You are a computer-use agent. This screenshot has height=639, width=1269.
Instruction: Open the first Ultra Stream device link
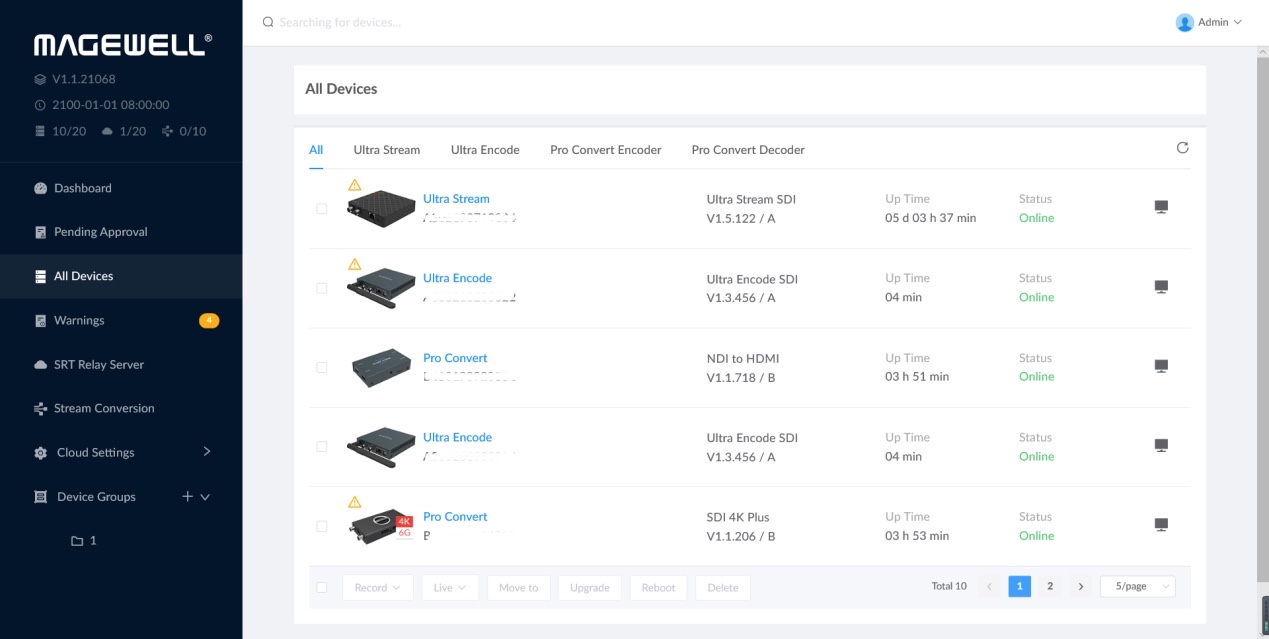(x=456, y=199)
